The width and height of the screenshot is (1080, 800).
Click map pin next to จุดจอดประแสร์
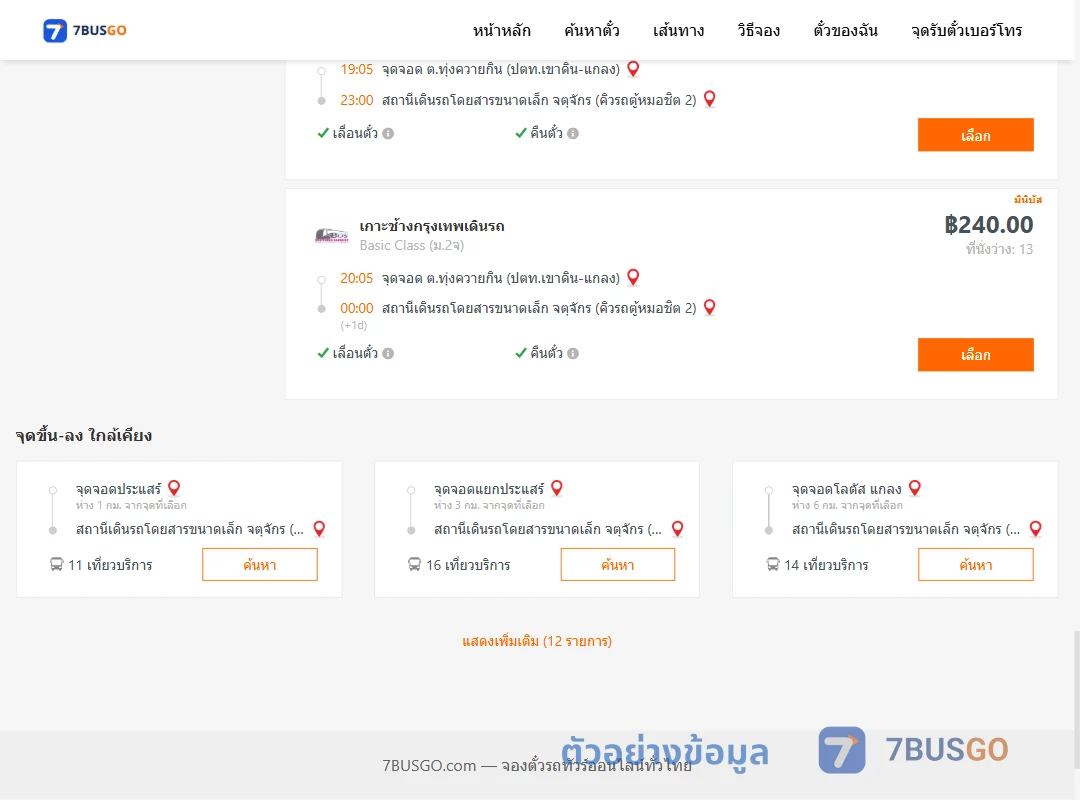coord(174,488)
